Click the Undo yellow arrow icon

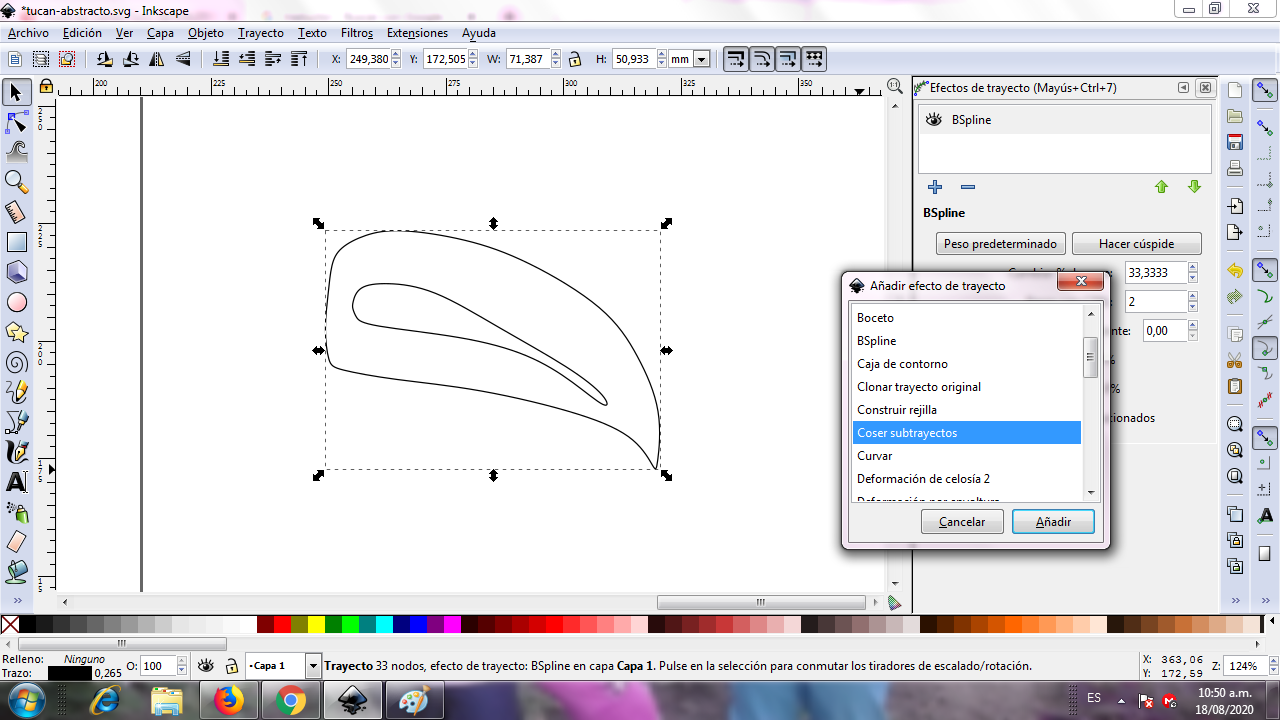click(1235, 271)
